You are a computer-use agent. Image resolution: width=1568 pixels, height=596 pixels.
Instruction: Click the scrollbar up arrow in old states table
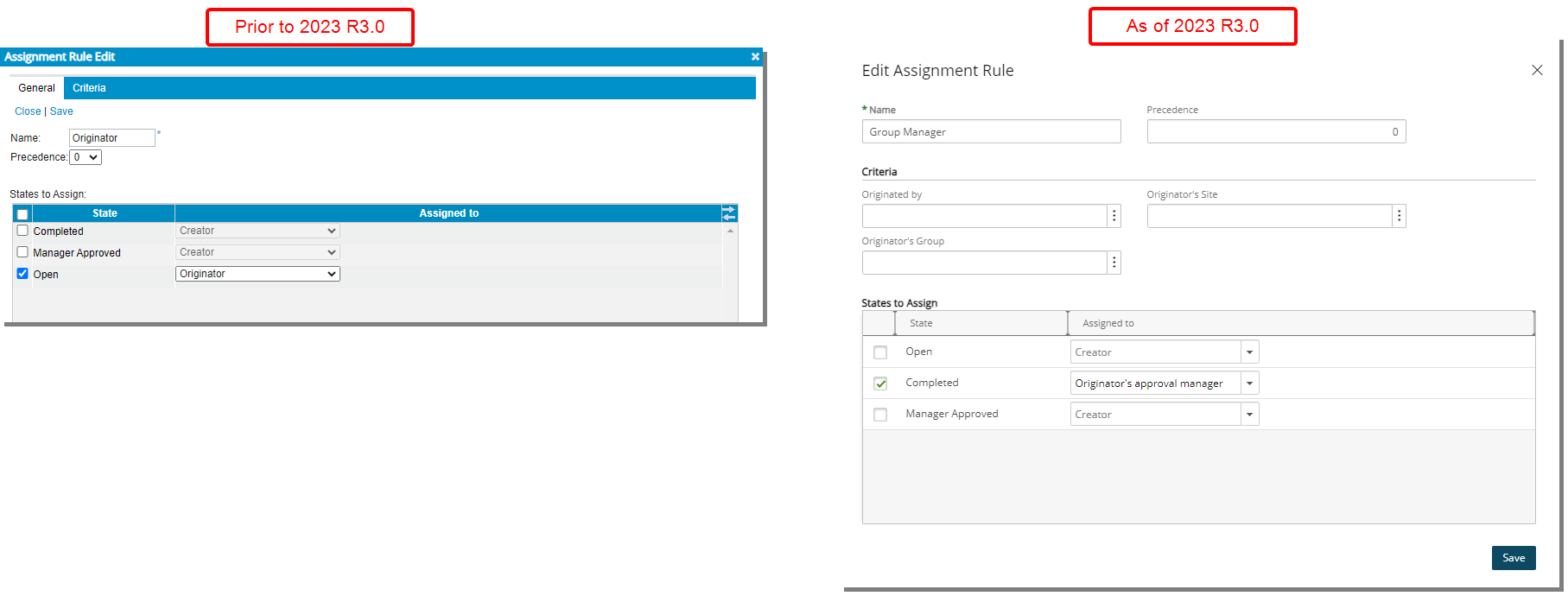click(731, 231)
